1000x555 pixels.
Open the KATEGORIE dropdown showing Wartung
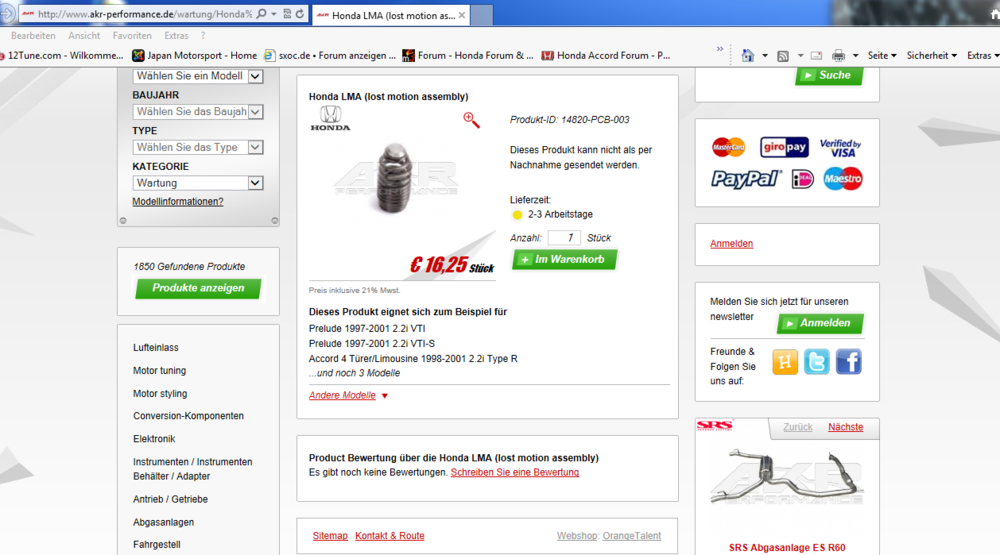198,183
